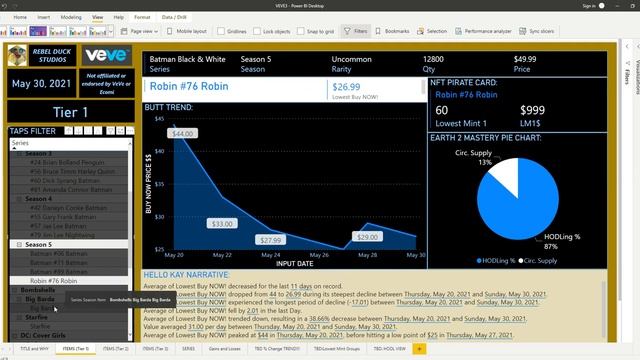The width and height of the screenshot is (640, 360).
Task: Click the slicer scroll down arrow
Action: (130, 336)
